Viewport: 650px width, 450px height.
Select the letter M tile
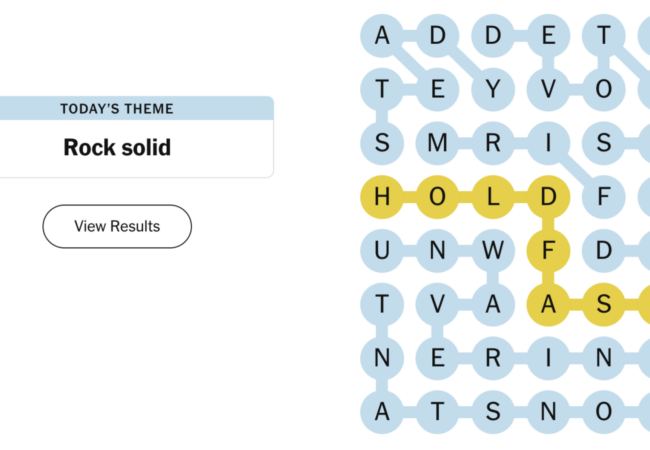437,143
